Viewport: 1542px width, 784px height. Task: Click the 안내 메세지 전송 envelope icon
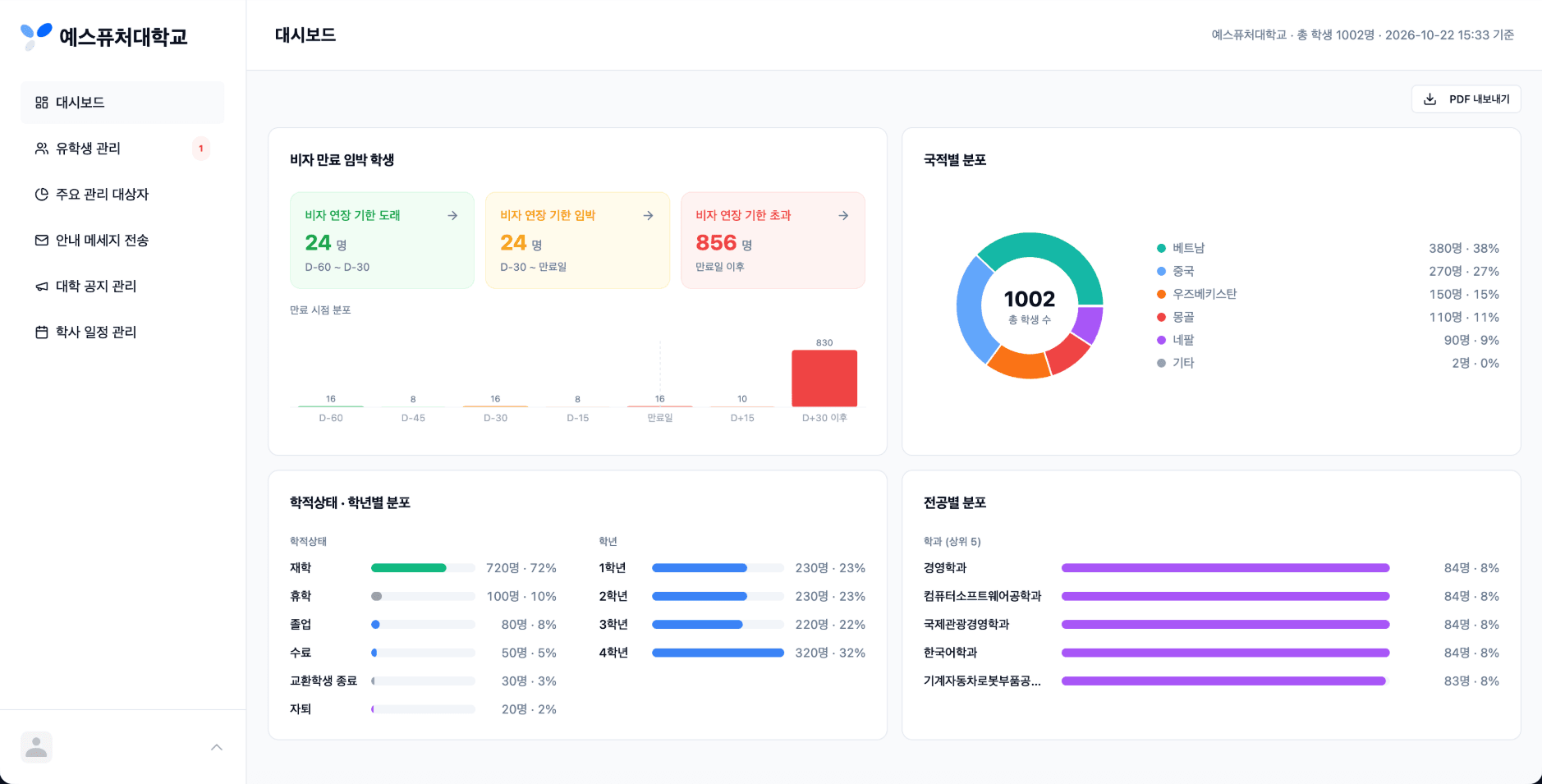(x=42, y=241)
